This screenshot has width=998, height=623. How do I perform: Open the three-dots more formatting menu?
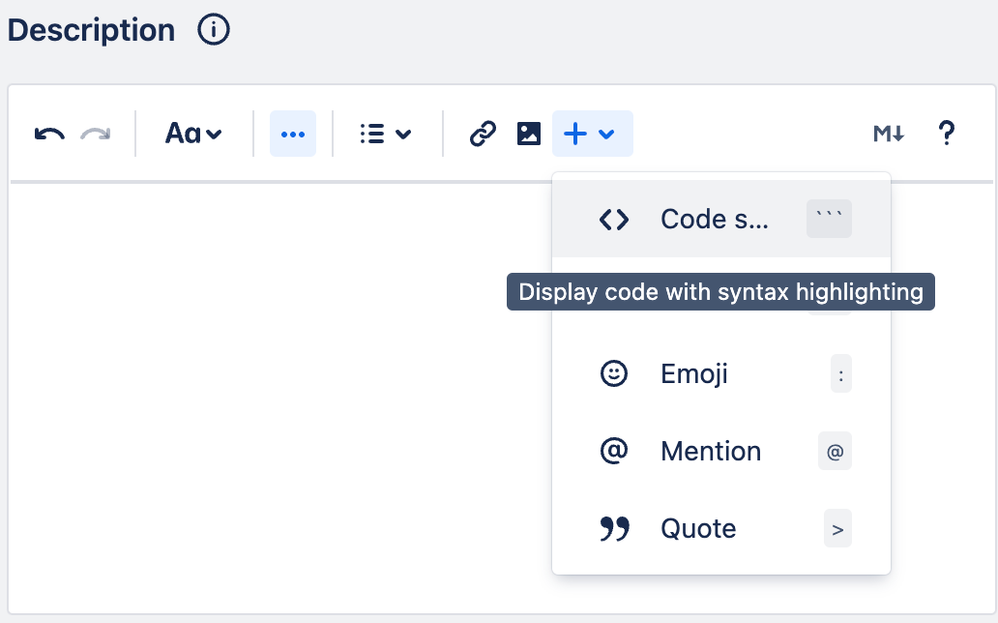293,134
